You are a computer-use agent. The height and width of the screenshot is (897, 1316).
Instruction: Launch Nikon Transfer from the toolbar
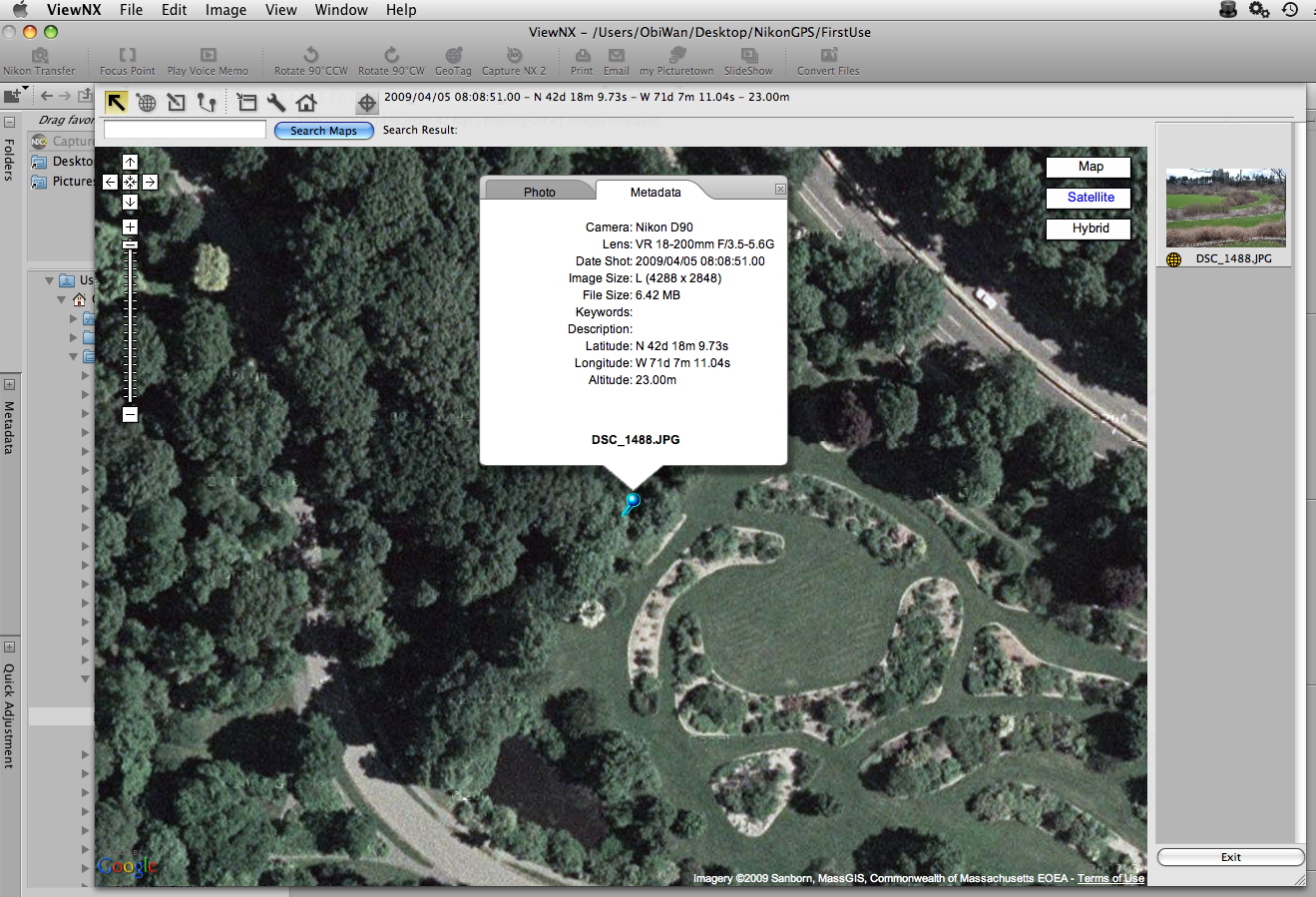tap(39, 62)
